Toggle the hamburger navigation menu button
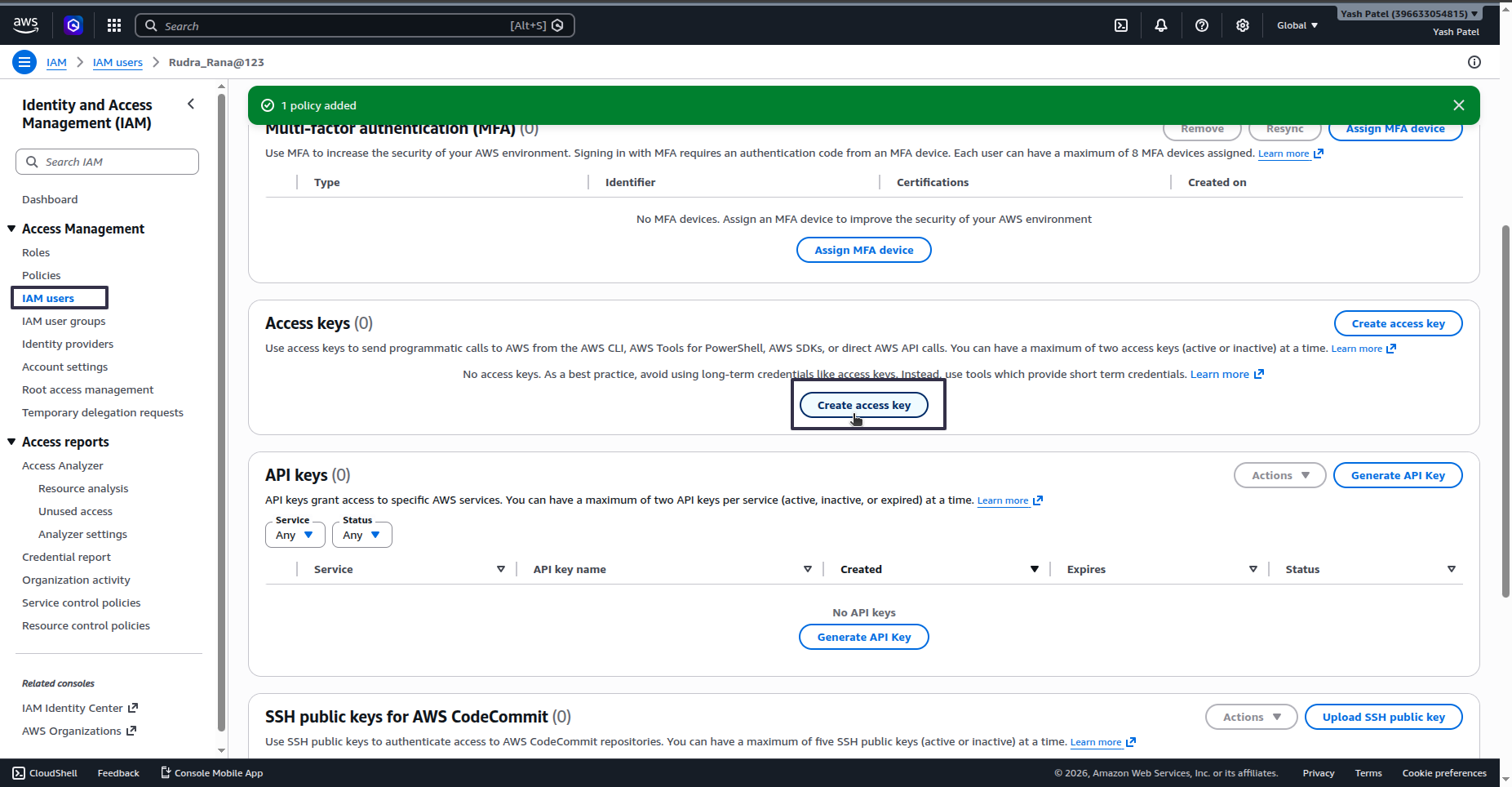Screen dimensions: 1512x787 click(24, 62)
